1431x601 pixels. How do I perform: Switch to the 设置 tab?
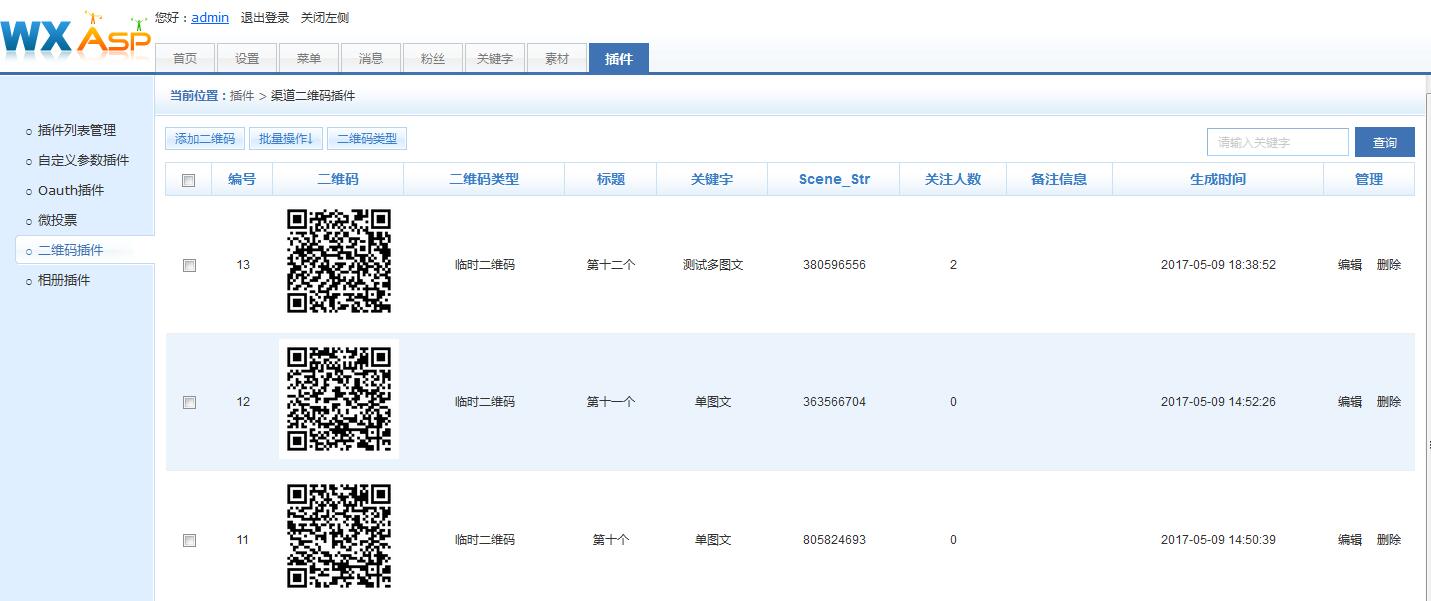point(247,58)
